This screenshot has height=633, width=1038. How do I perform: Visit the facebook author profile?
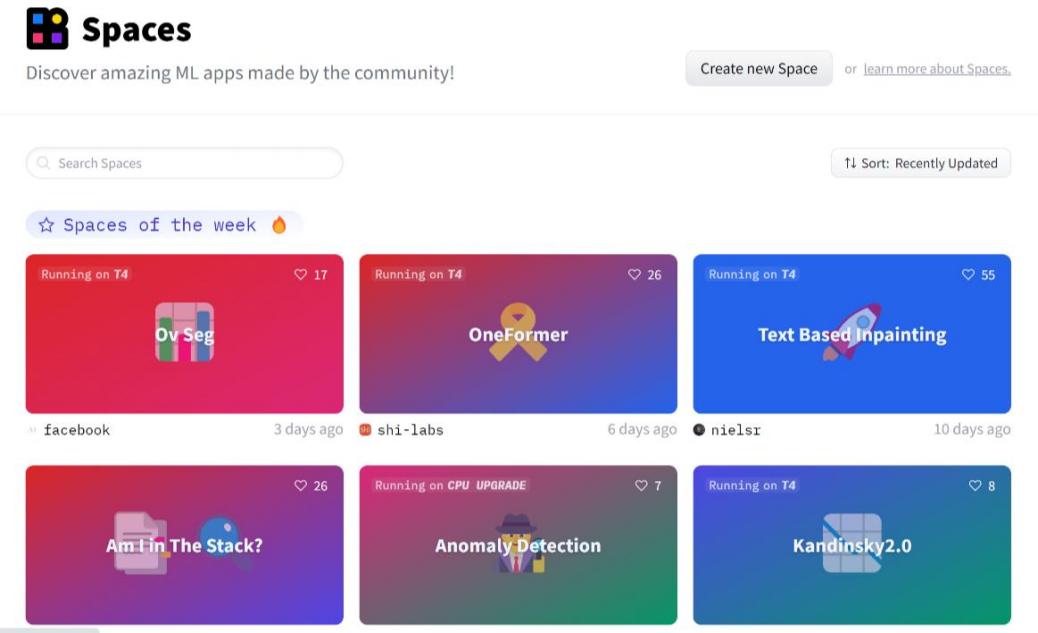[77, 430]
